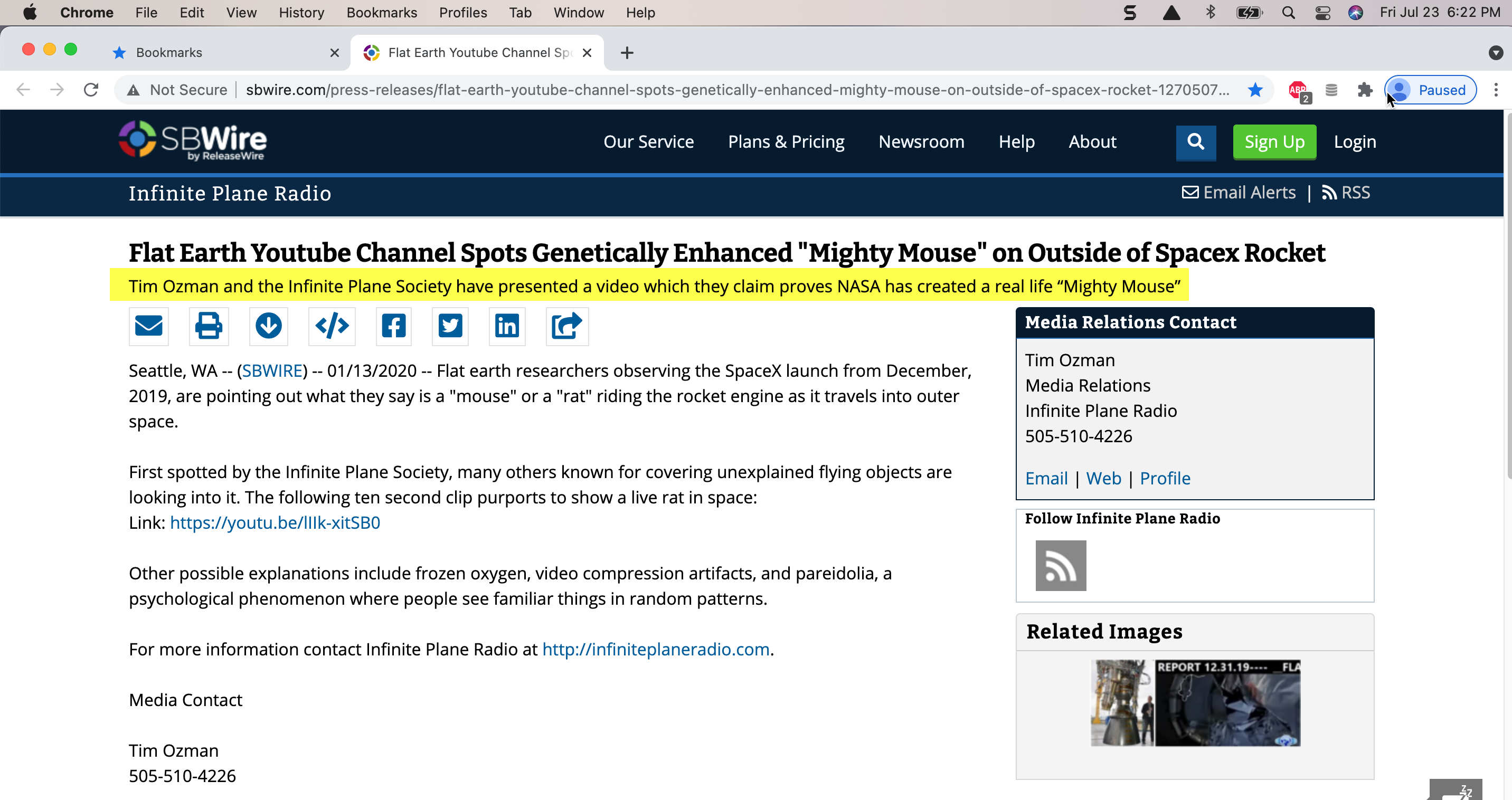
Task: Click the Not Secure warning icon
Action: tap(133, 90)
